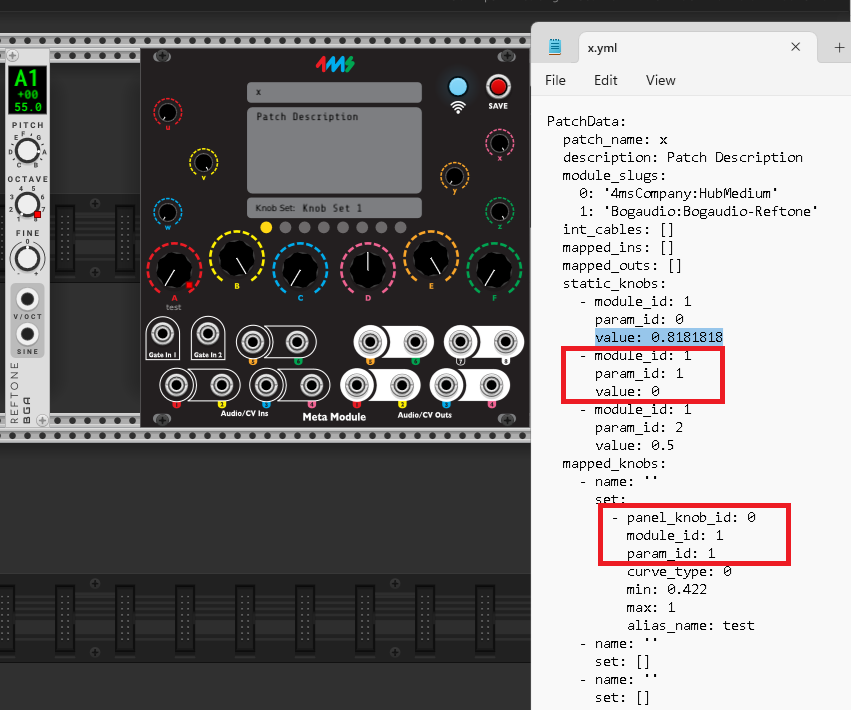Click the Gate In 2 jack
851x710 pixels.
tap(207, 333)
